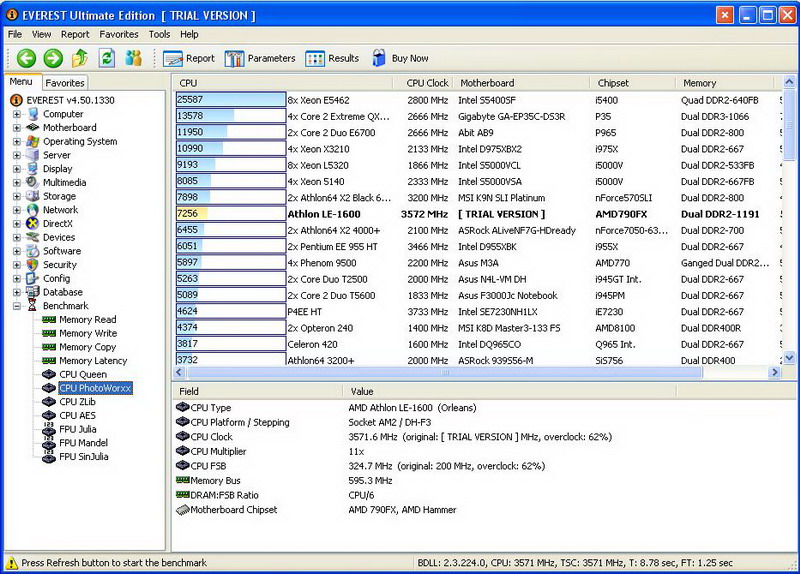
Task: Select the Server tree icon
Action: click(33, 155)
